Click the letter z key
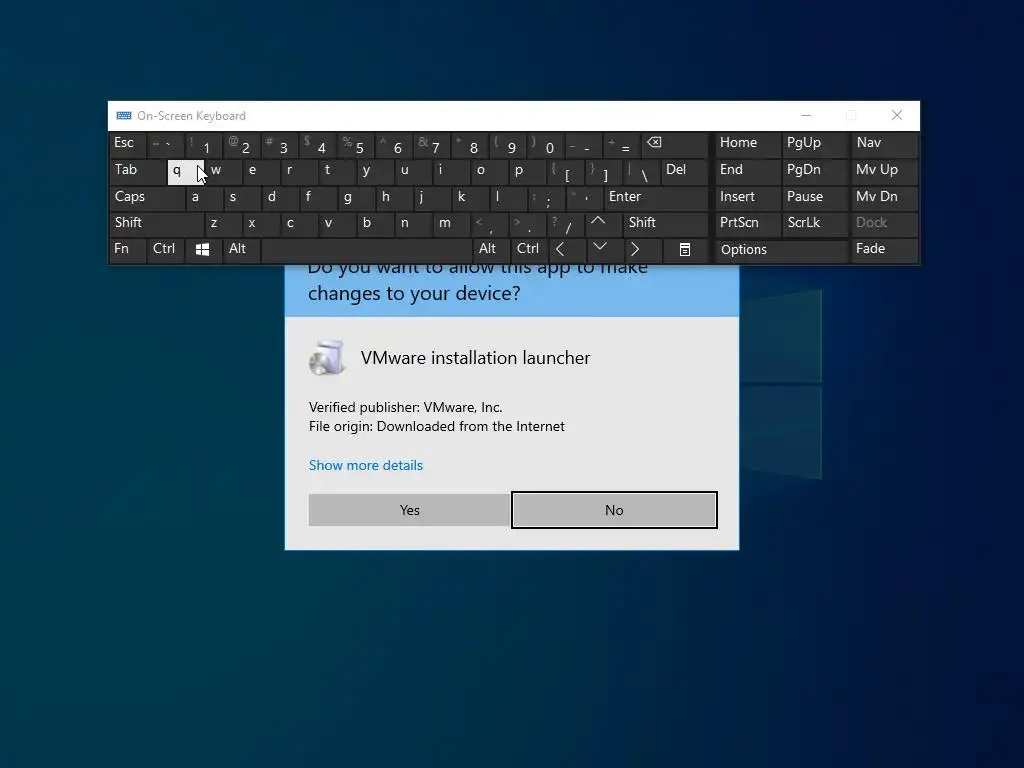 [222, 223]
